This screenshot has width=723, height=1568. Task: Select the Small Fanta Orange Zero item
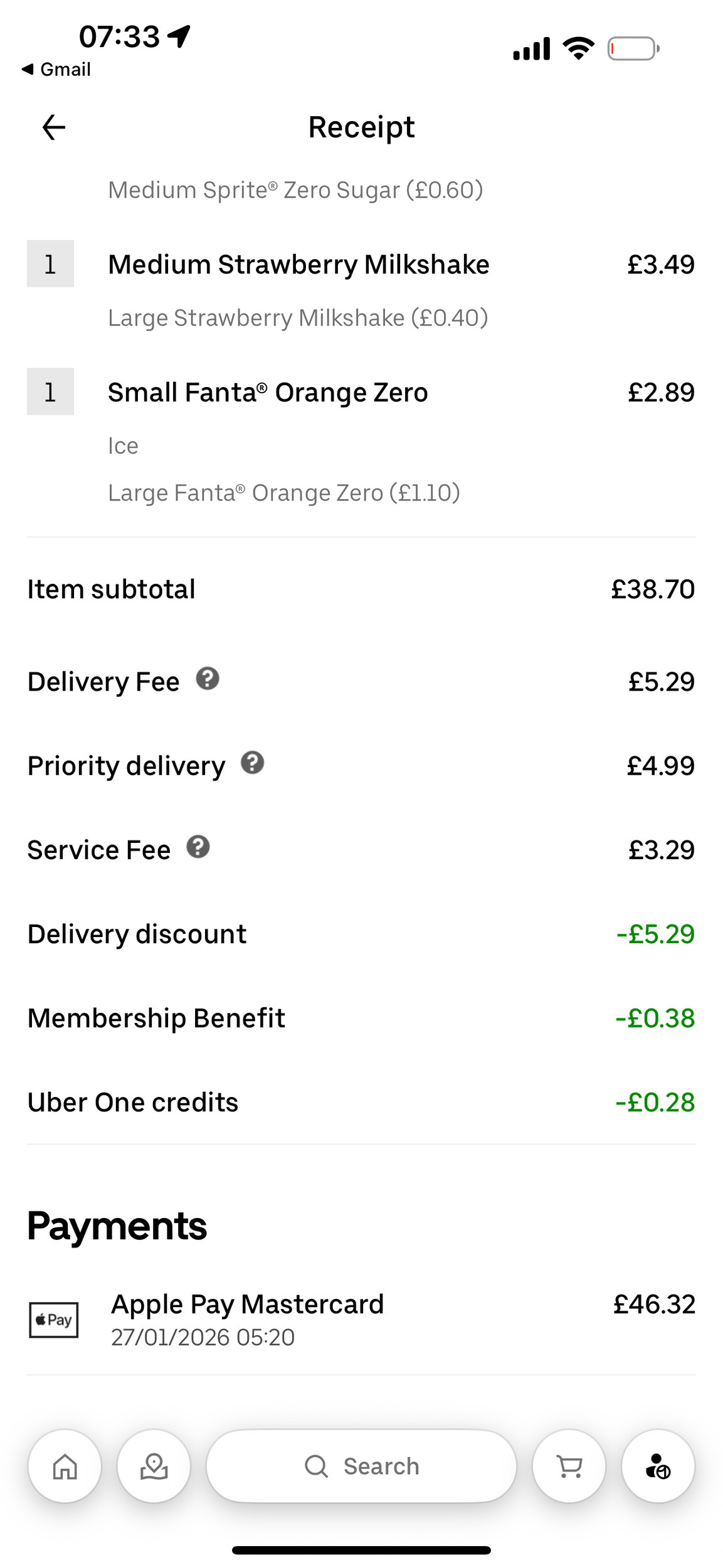(x=268, y=393)
